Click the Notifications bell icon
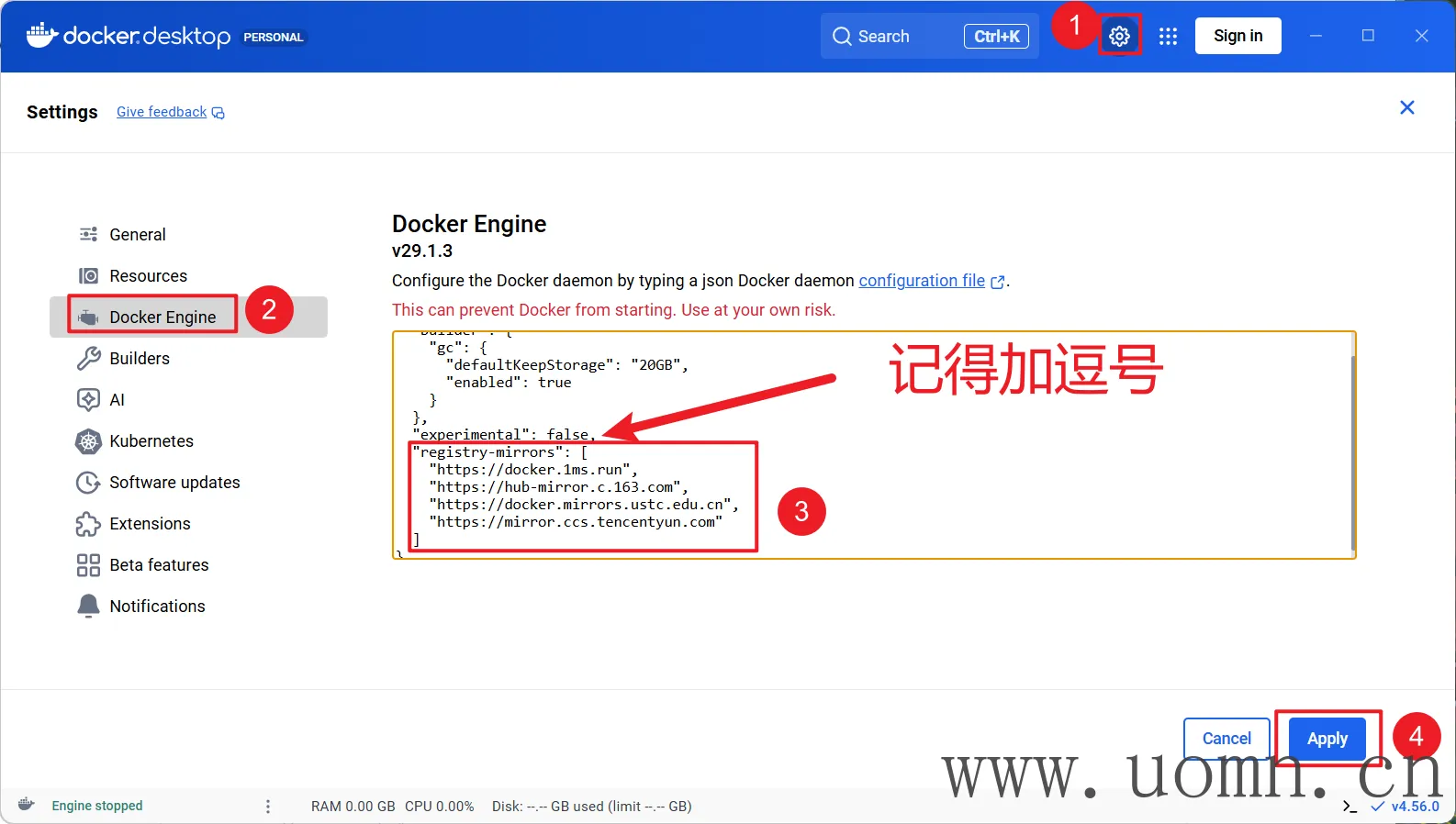The image size is (1456, 824). 88,607
